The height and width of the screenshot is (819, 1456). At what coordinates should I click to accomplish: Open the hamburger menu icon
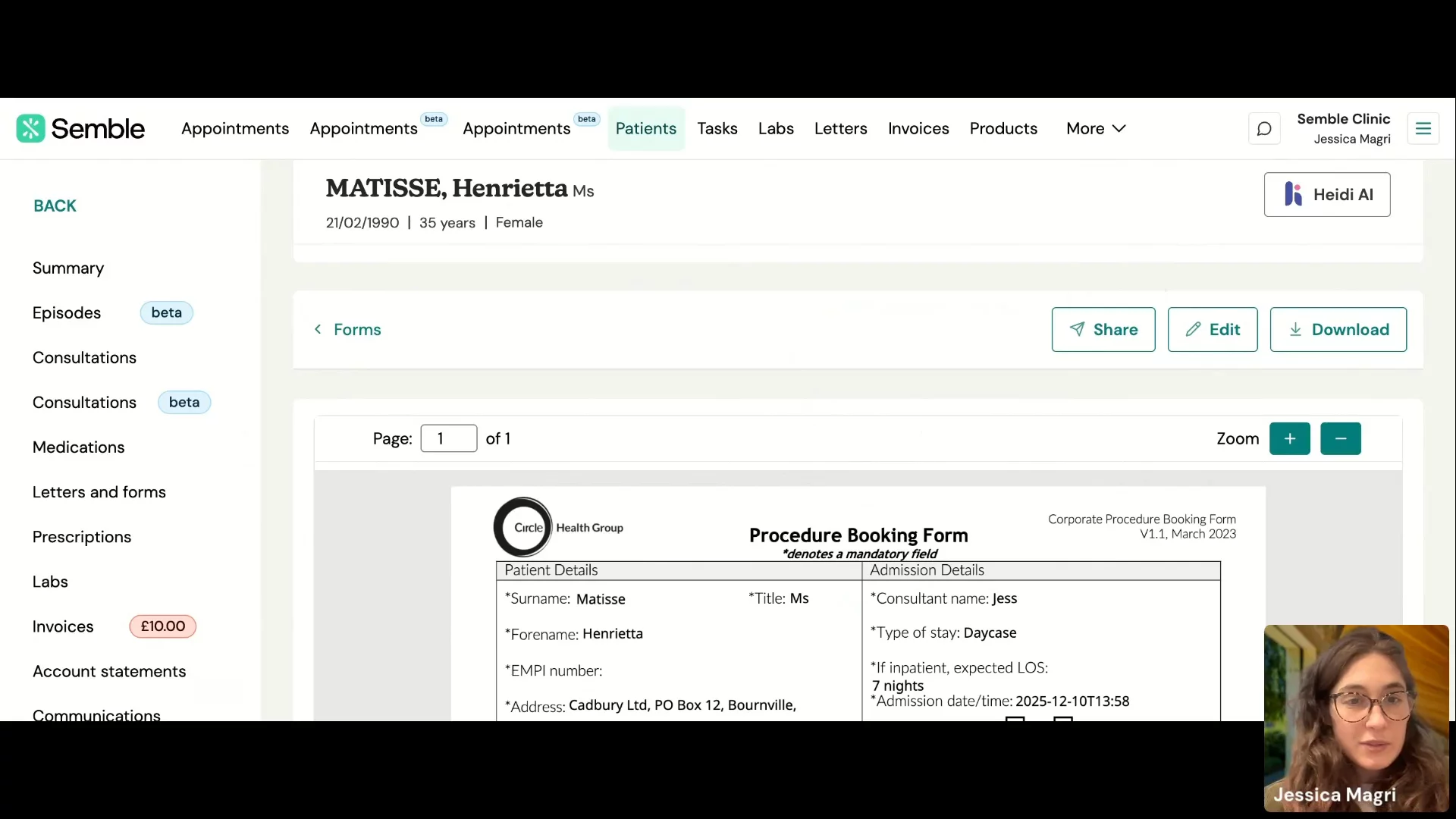[1423, 129]
